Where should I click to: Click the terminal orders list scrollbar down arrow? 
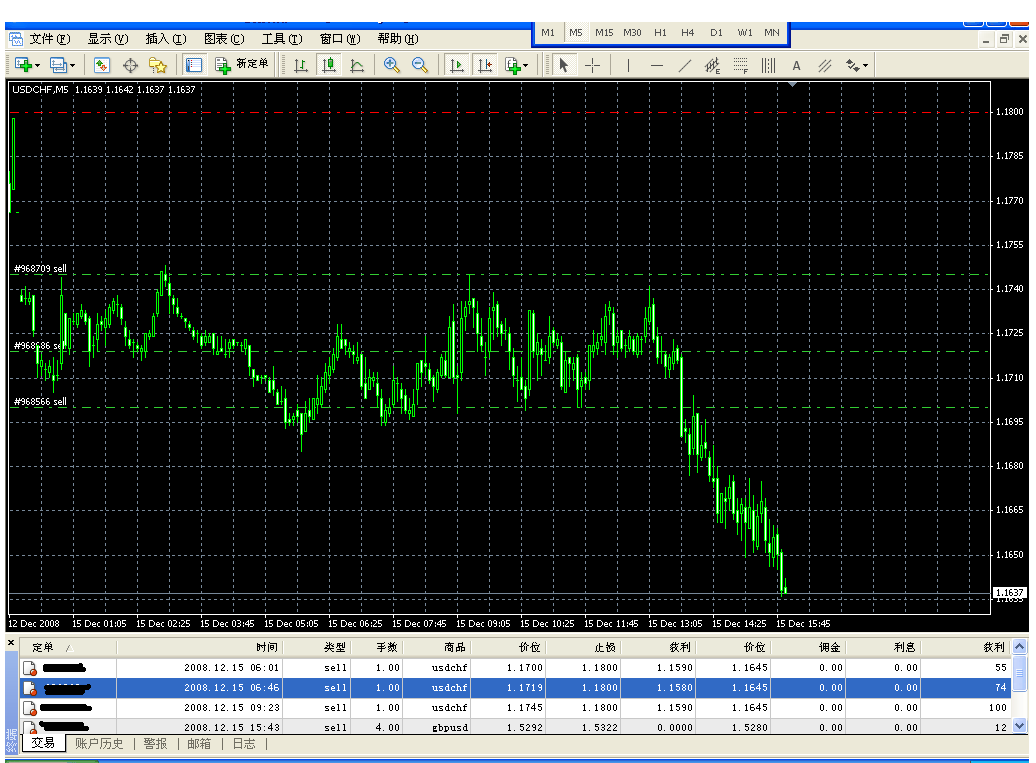(1020, 727)
